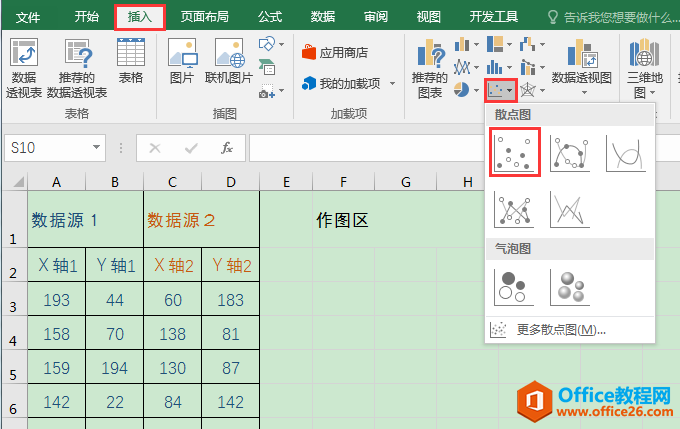The height and width of the screenshot is (429, 680).
Task: Insert 联机图片 online picture
Action: click(x=229, y=61)
